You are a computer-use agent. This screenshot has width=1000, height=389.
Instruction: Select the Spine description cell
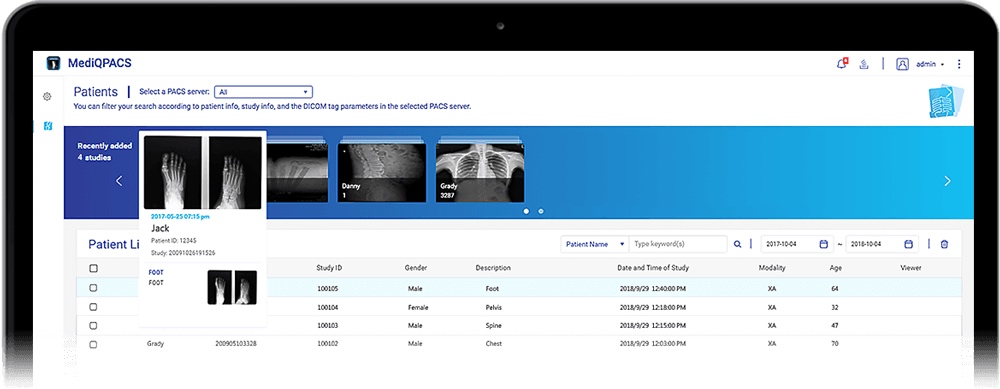pyautogui.click(x=494, y=325)
